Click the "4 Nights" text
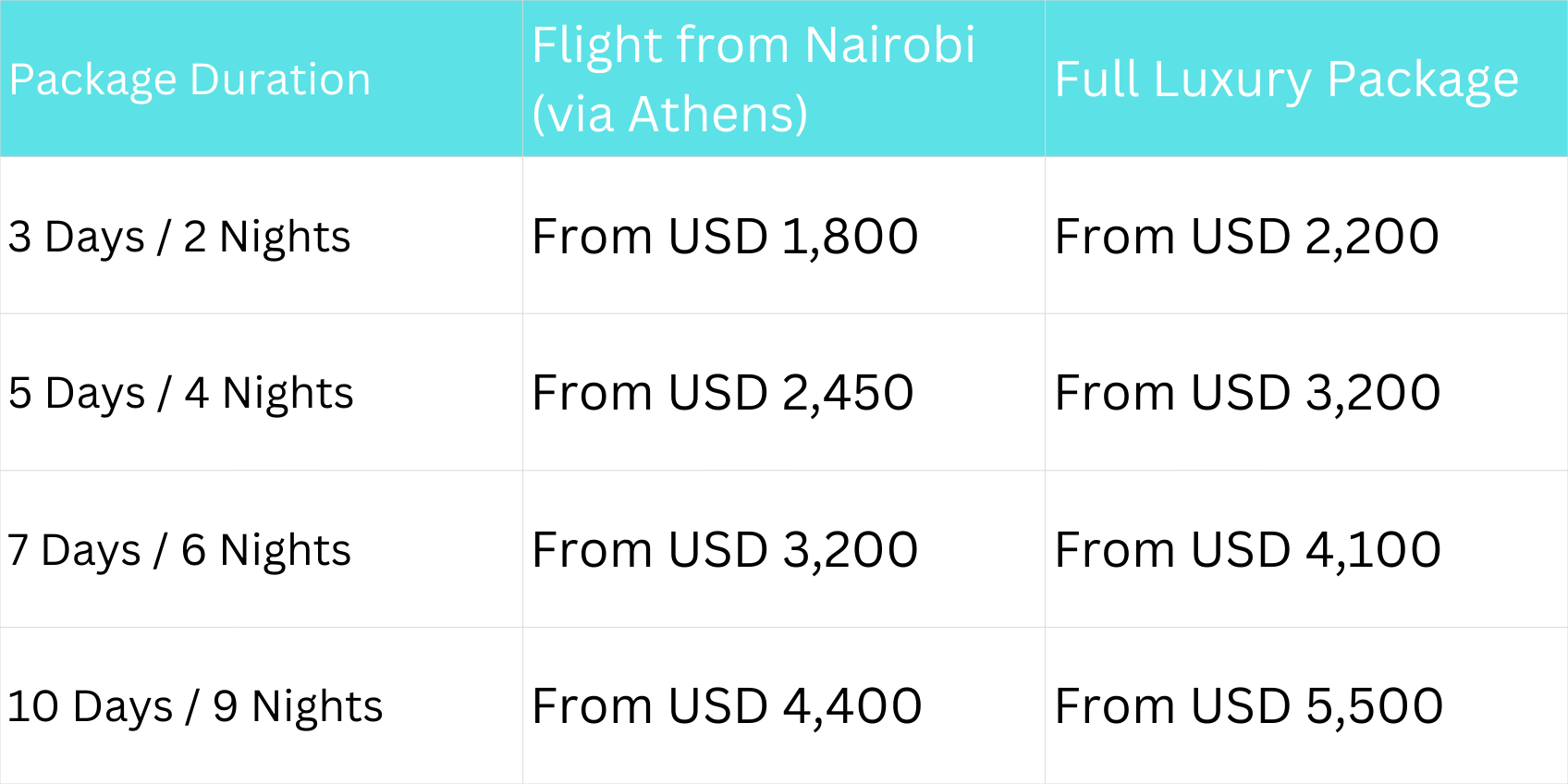The height and width of the screenshot is (784, 1568). (268, 393)
